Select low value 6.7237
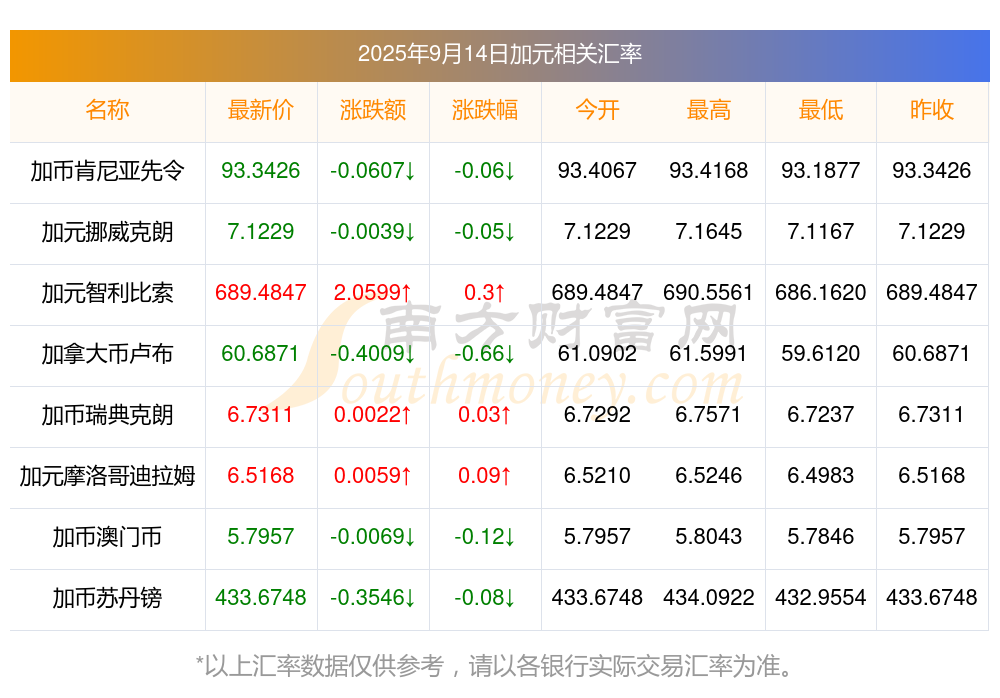Image resolution: width=1000 pixels, height=698 pixels. coord(821,415)
